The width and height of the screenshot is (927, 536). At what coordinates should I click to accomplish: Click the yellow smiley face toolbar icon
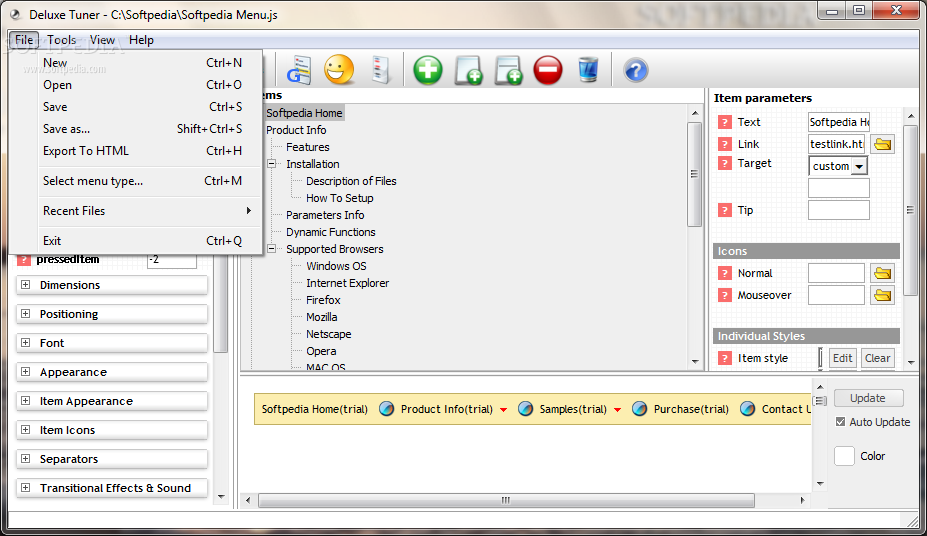339,70
